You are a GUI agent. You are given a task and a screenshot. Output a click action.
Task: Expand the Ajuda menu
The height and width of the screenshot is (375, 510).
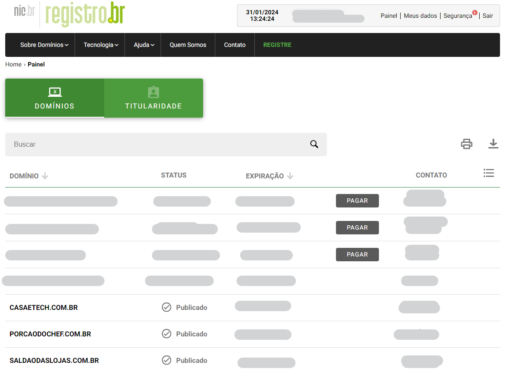(x=144, y=45)
